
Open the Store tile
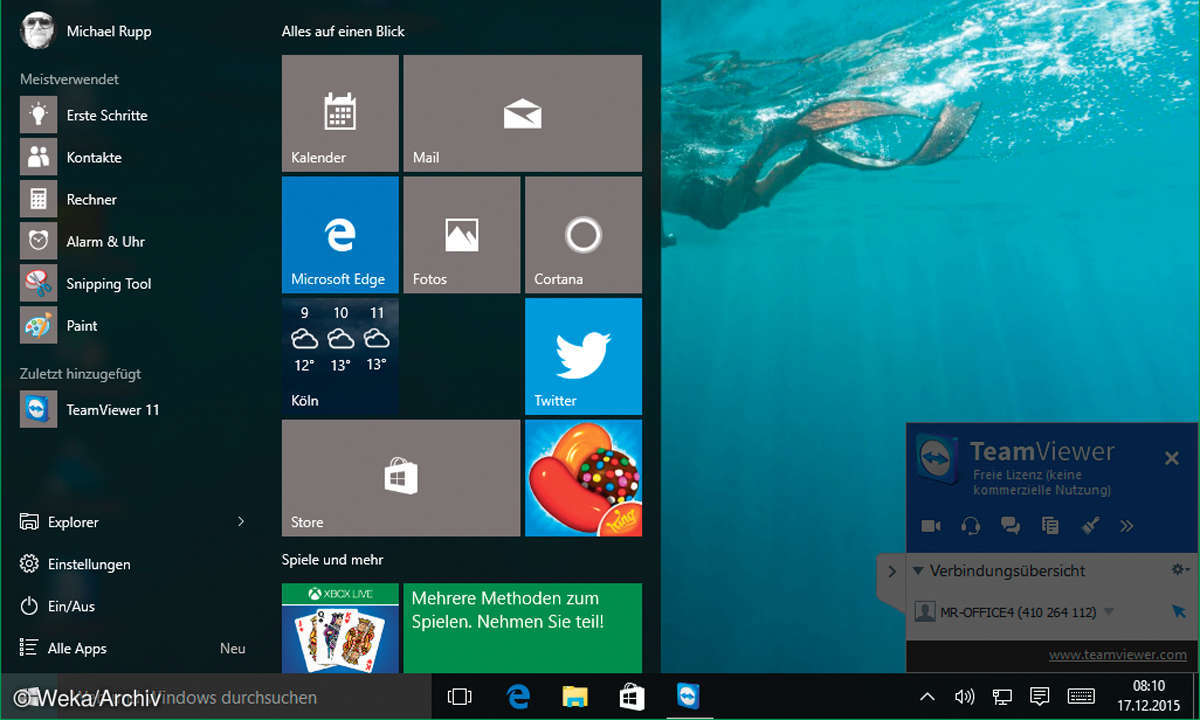pyautogui.click(x=401, y=478)
